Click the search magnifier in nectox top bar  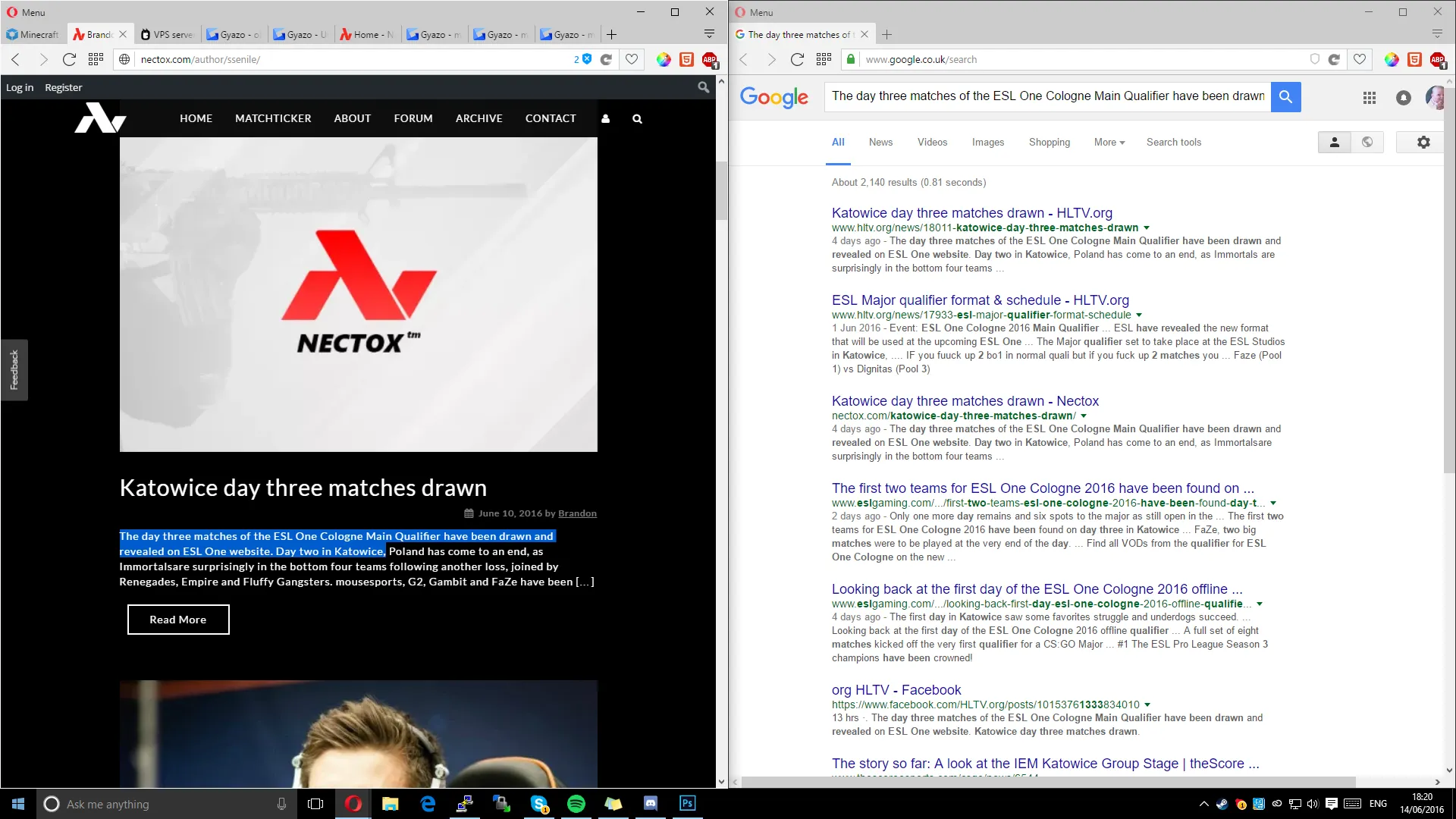point(704,87)
